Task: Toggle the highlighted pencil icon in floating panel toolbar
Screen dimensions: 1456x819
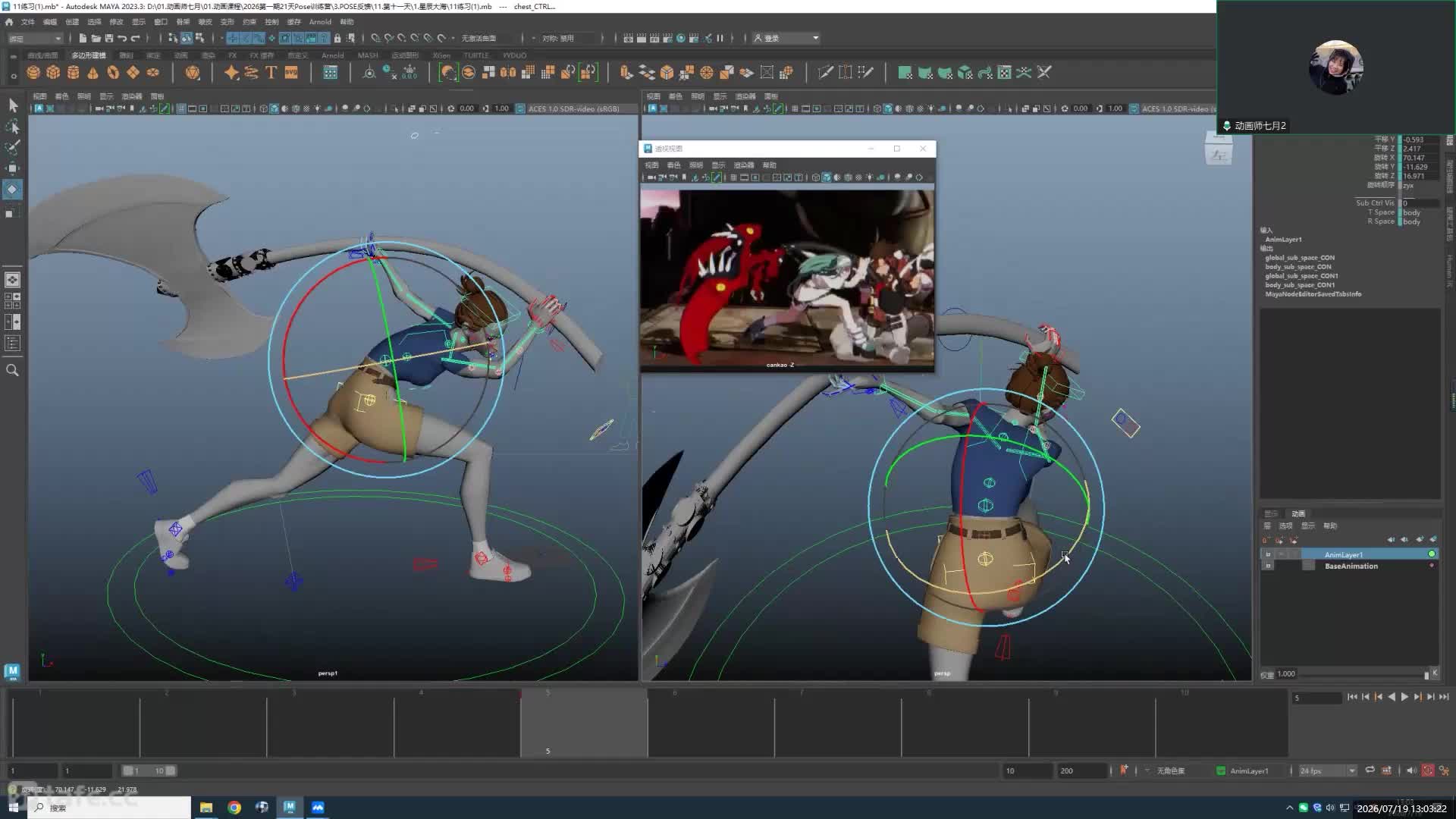Action: click(717, 177)
